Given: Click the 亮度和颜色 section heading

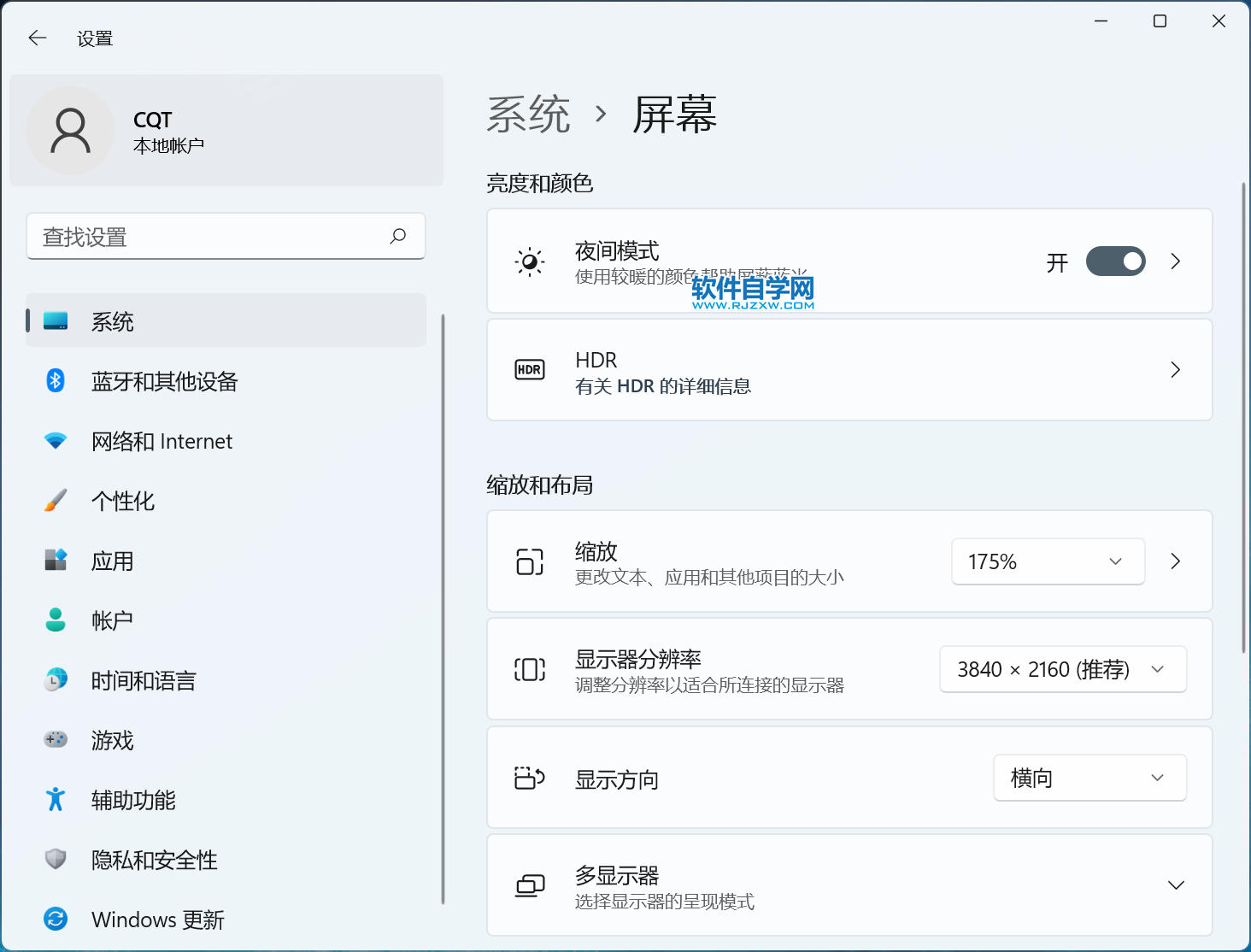Looking at the screenshot, I should (540, 184).
